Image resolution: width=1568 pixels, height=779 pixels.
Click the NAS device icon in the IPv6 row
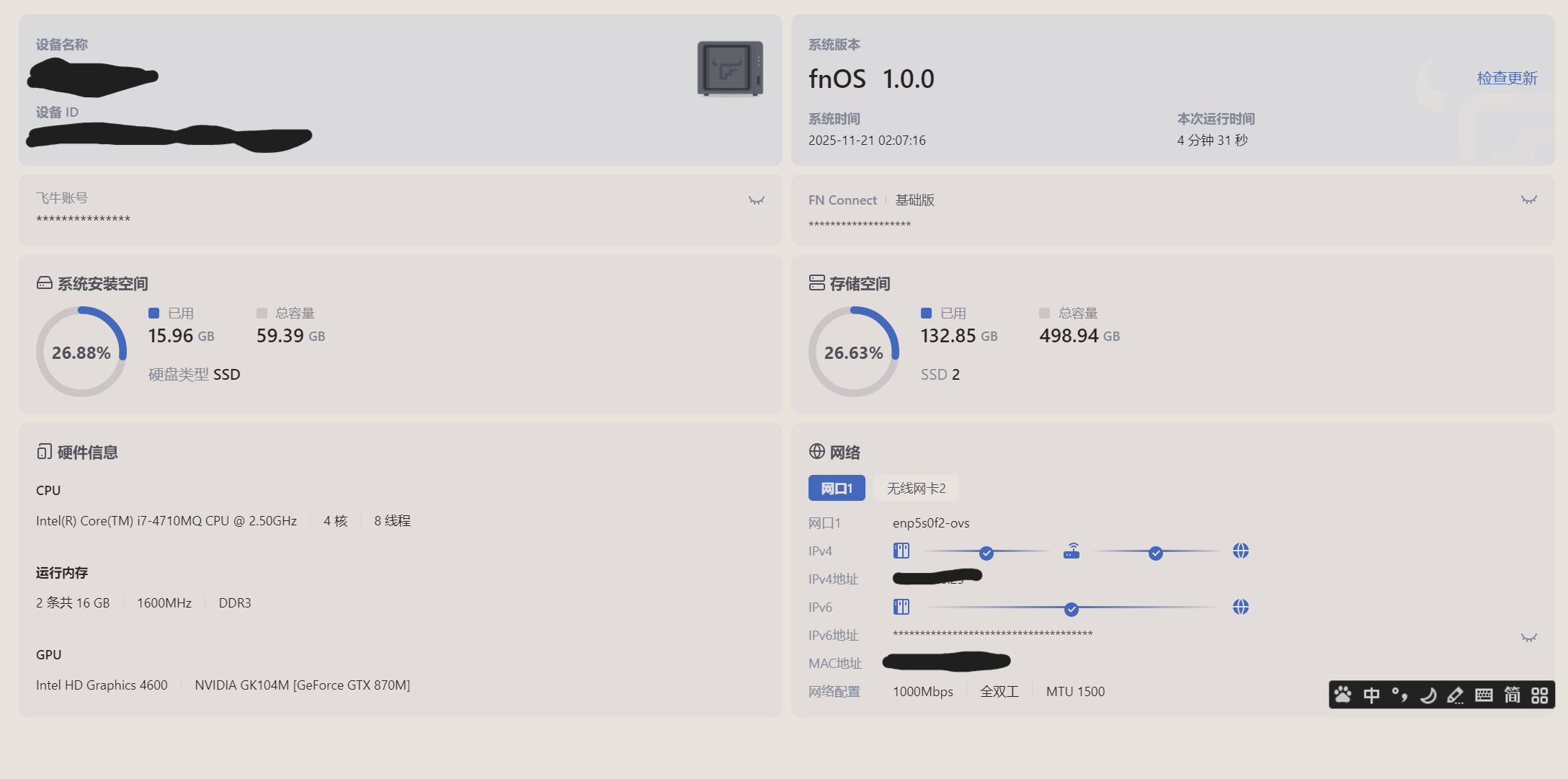[901, 607]
